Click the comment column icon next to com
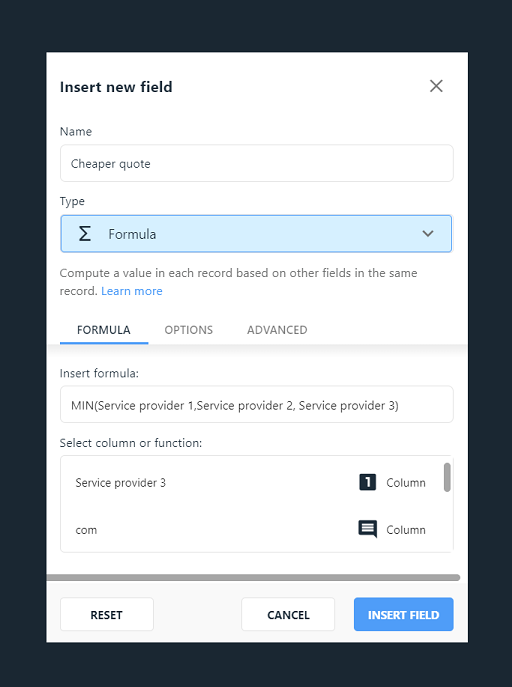The width and height of the screenshot is (512, 687). pyautogui.click(x=367, y=529)
